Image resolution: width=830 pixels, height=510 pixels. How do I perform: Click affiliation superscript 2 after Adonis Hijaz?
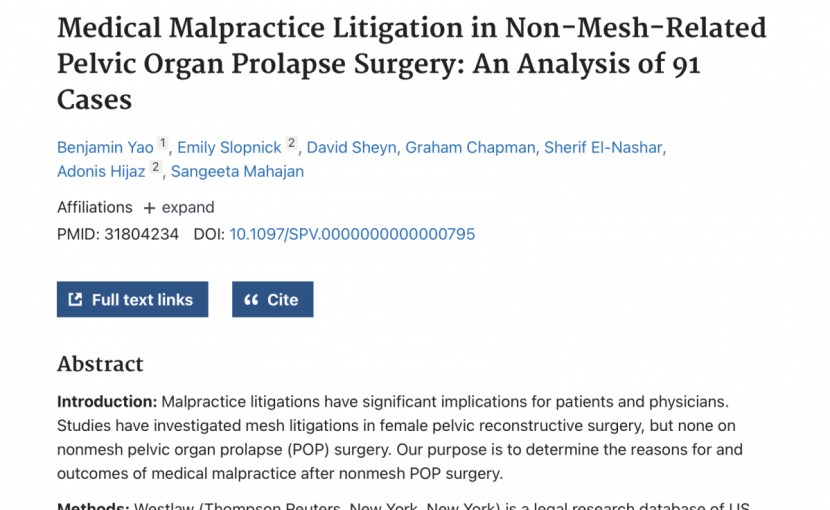click(155, 167)
